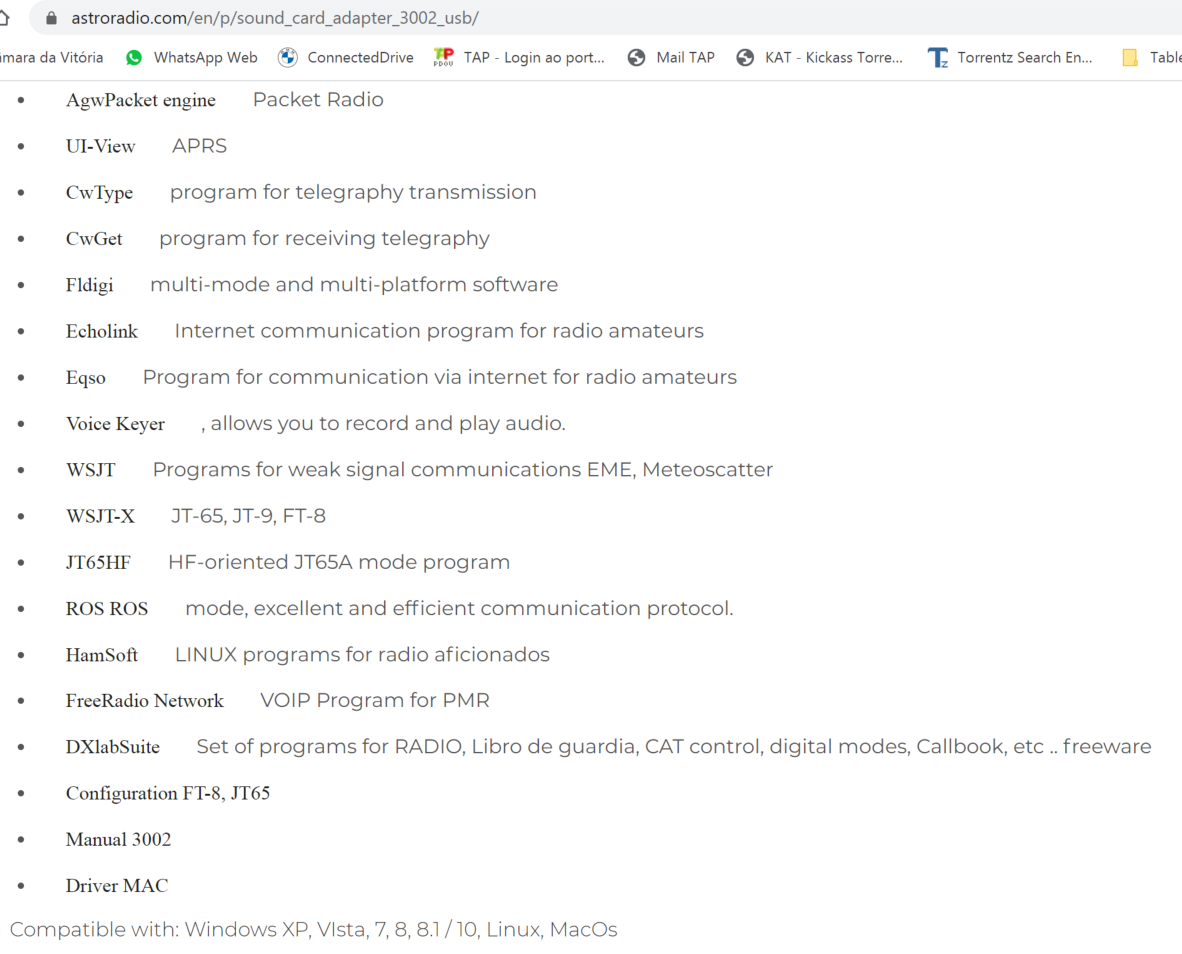Click 'LINUX programs for radio aficionados' text

(363, 654)
